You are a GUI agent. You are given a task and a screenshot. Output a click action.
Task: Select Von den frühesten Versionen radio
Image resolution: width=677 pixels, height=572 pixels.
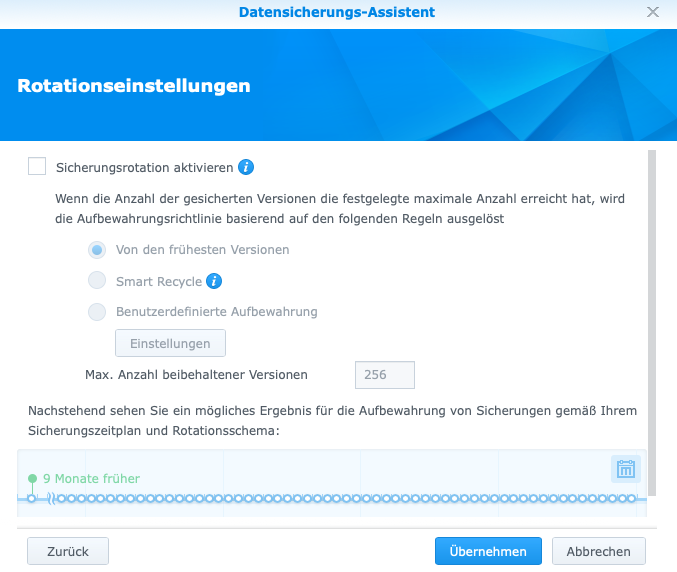click(x=97, y=250)
